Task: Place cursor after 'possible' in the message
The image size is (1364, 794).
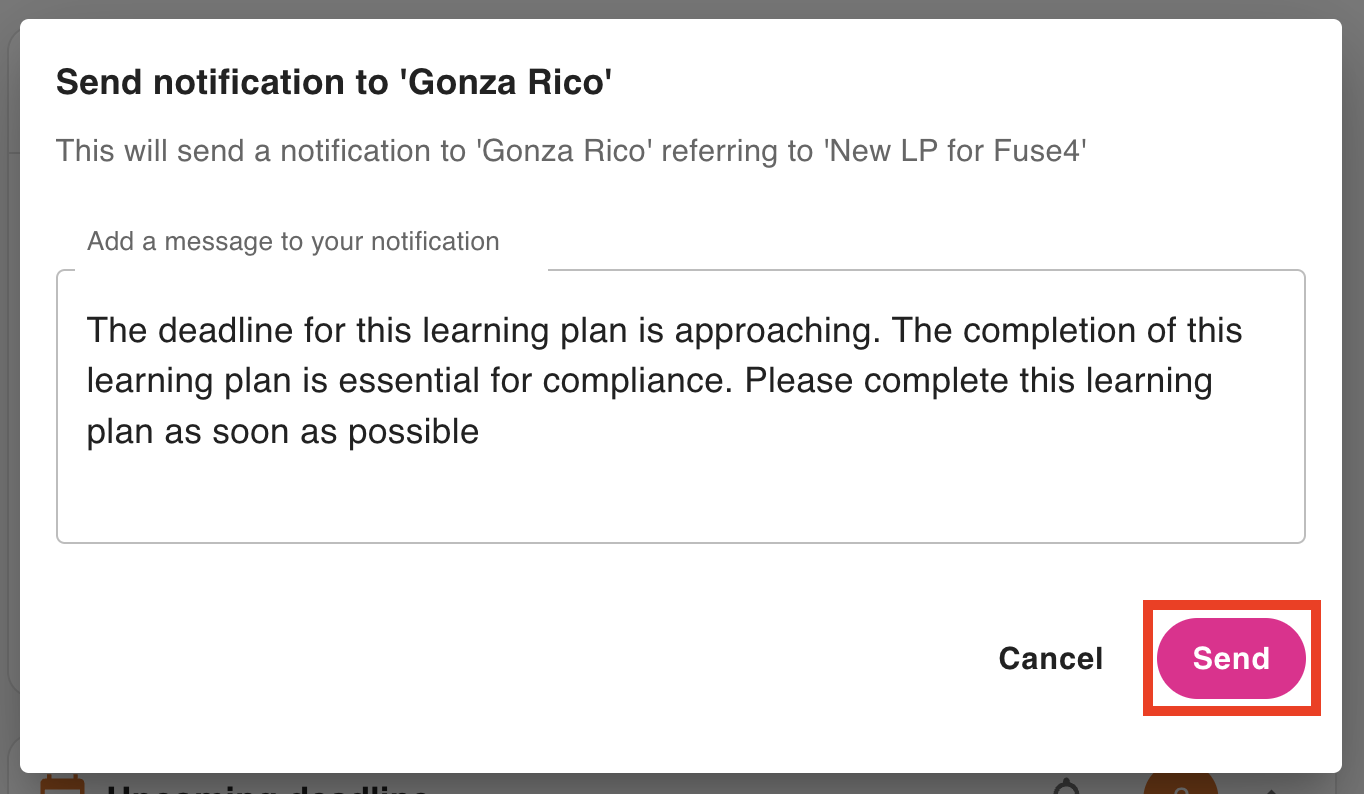Action: (480, 432)
